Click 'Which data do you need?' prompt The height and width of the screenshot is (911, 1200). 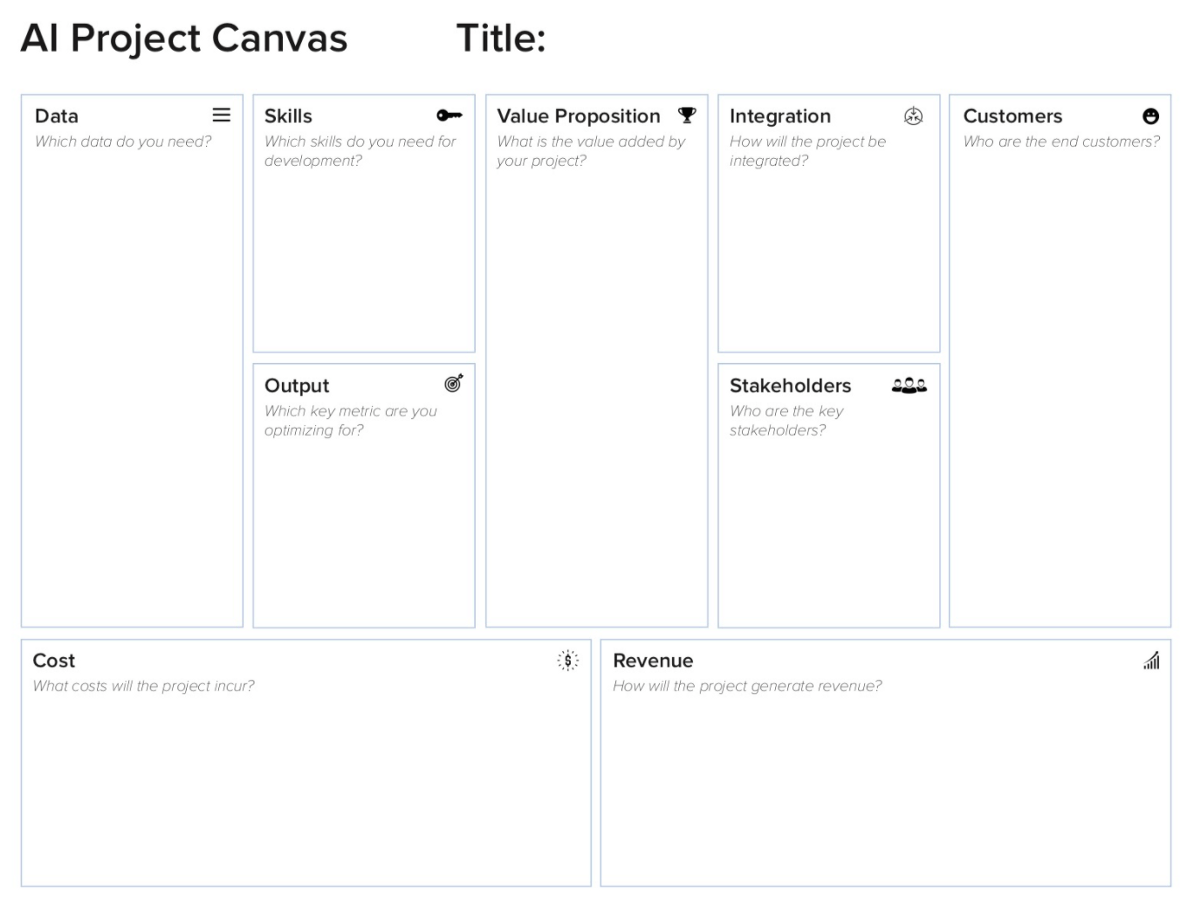tap(123, 142)
